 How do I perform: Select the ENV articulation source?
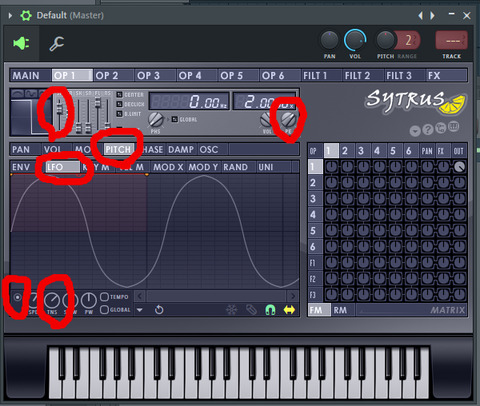point(22,167)
